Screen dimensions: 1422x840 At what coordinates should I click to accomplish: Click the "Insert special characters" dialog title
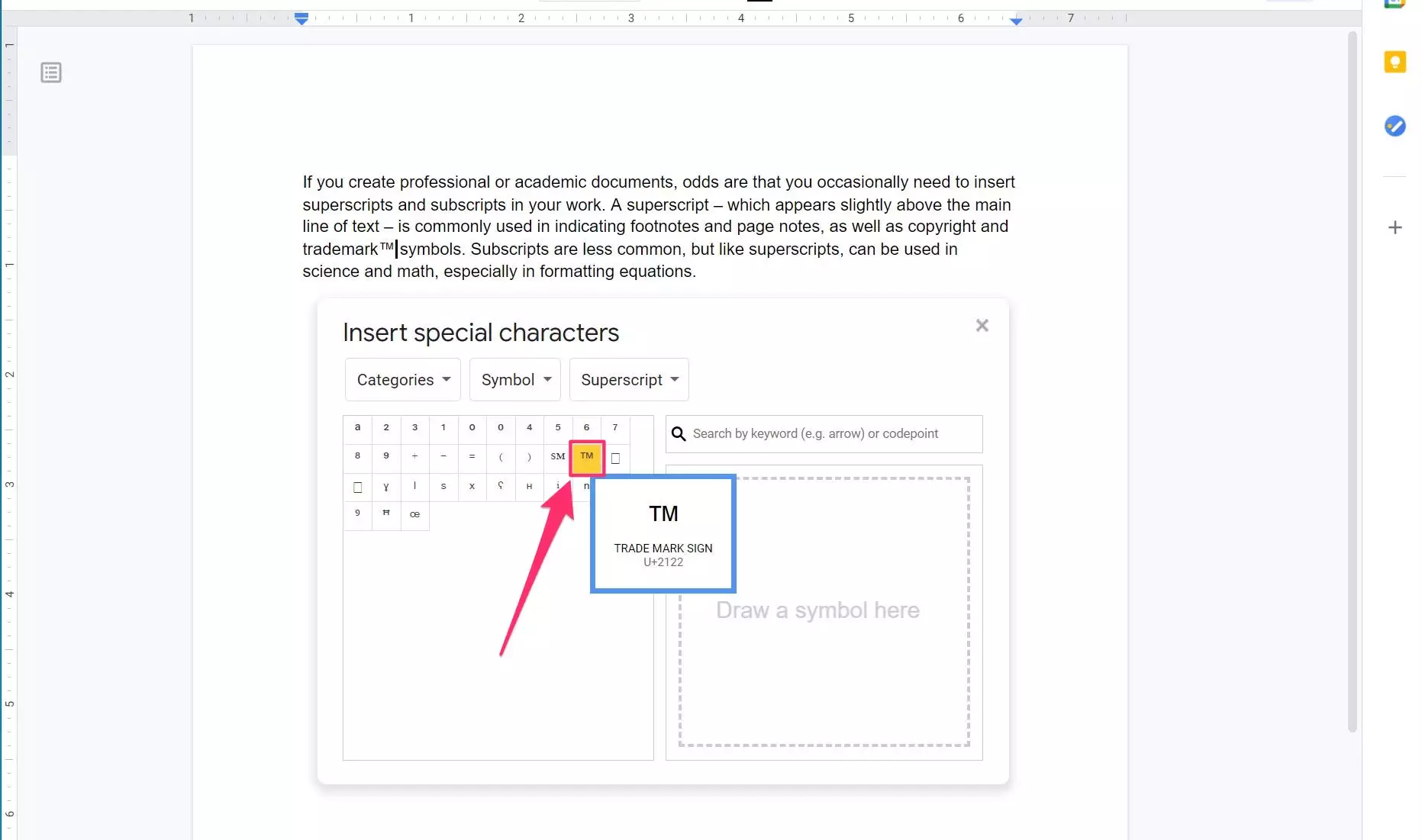[x=481, y=333]
